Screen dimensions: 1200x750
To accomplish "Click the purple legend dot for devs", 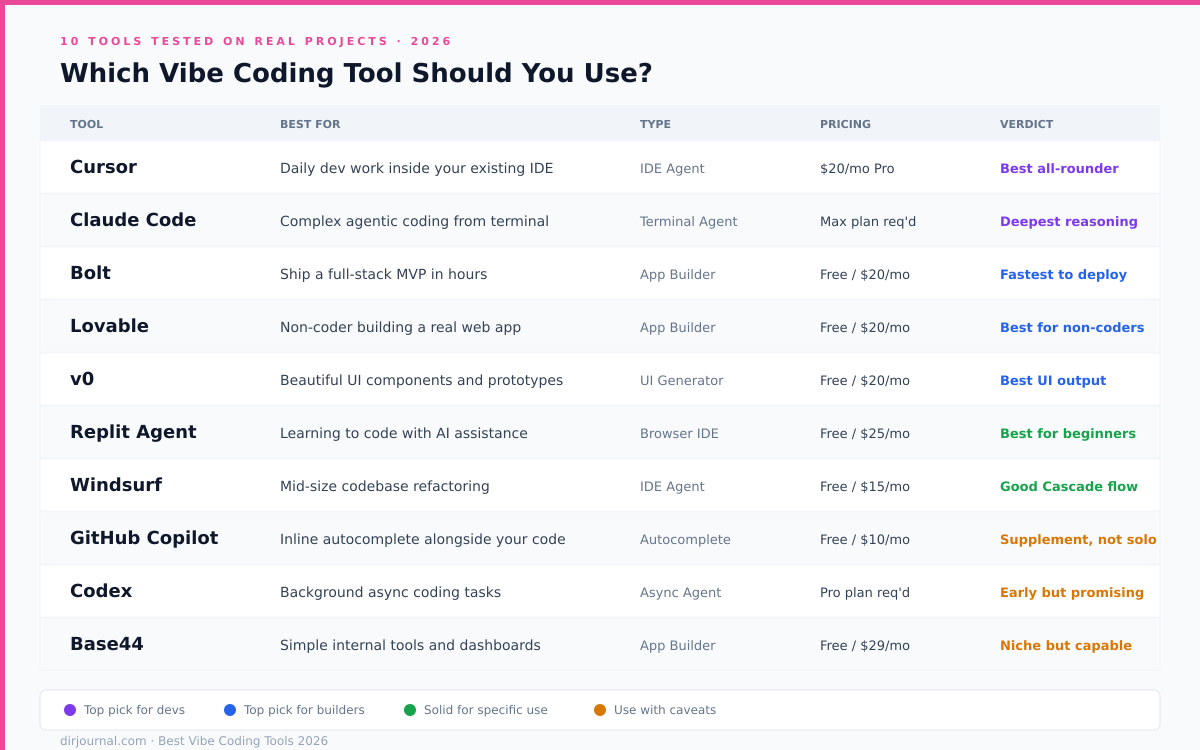I will (x=70, y=710).
